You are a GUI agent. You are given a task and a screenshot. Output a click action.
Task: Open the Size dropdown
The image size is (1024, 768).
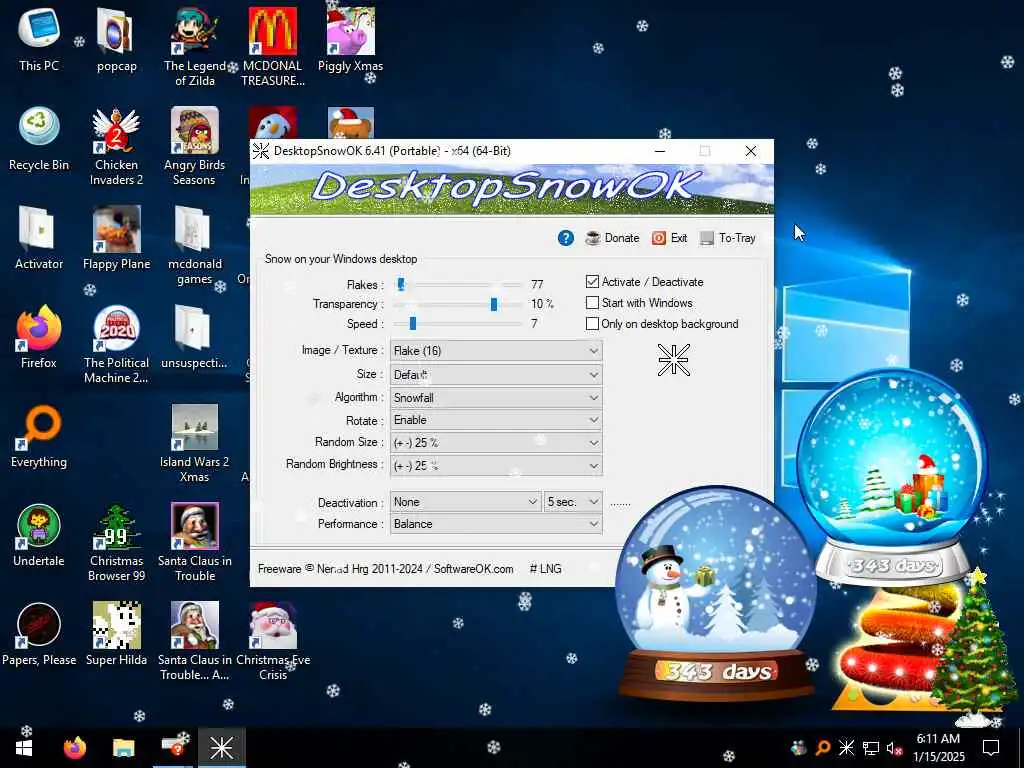coord(496,374)
